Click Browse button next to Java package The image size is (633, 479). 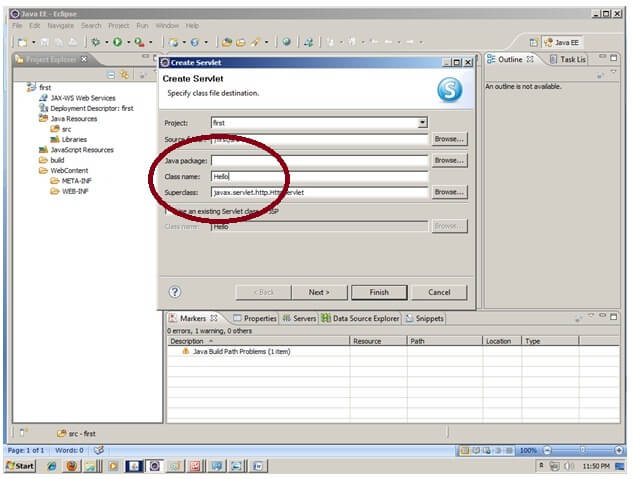click(x=449, y=160)
